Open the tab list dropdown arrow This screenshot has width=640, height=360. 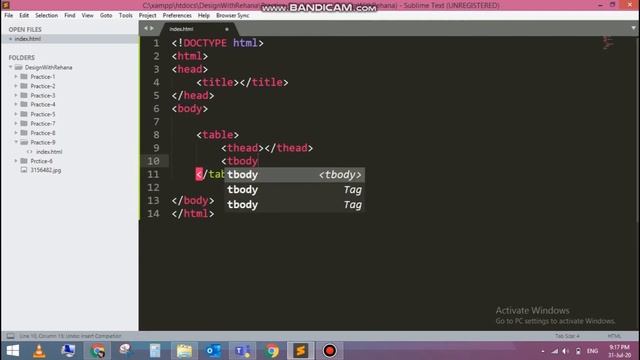tap(633, 28)
